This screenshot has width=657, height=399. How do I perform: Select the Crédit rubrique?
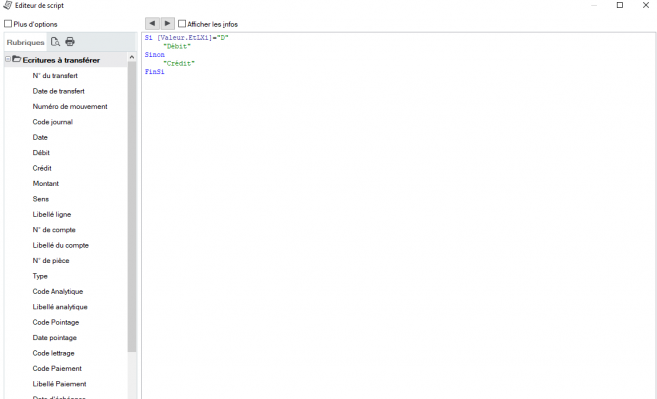click(x=42, y=168)
